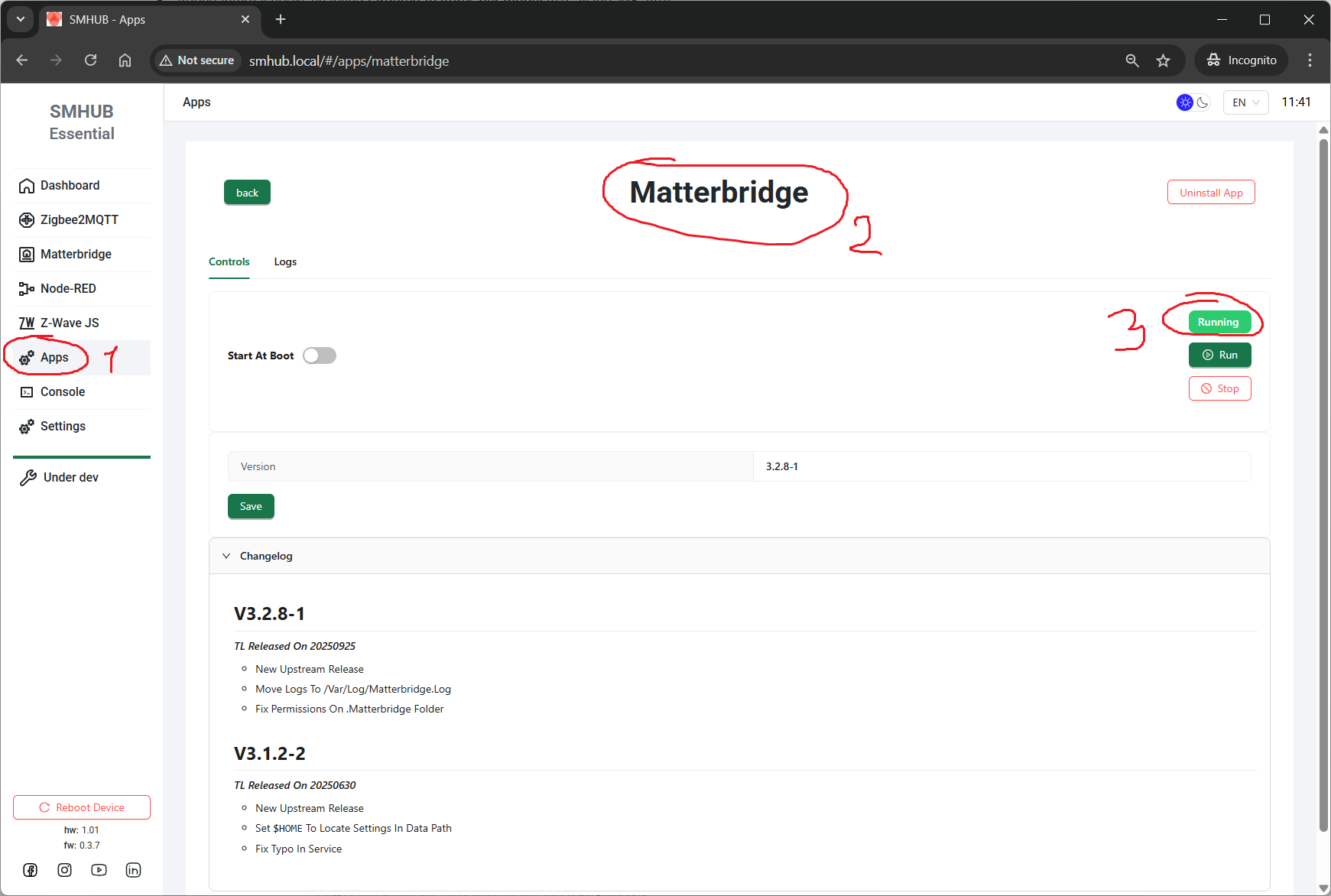Open the LinkedIn icon in sidebar footer
Screen dimensions: 1331x896
pyautogui.click(x=134, y=870)
